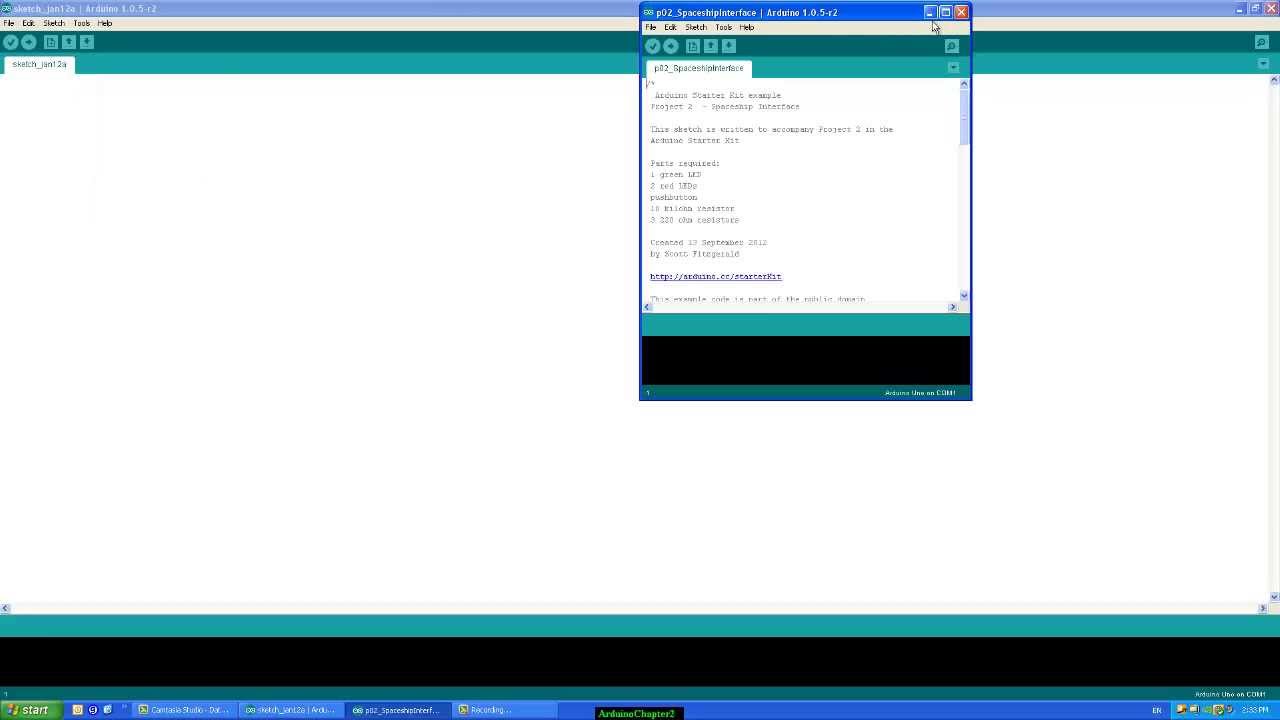Open Tools menu in sketch_jan12a window

click(81, 23)
